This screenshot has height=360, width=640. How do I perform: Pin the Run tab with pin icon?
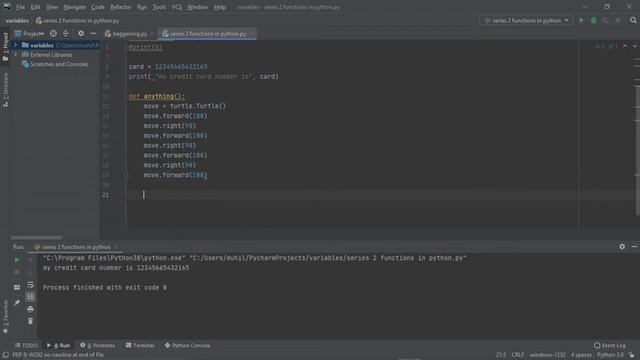click(x=17, y=302)
